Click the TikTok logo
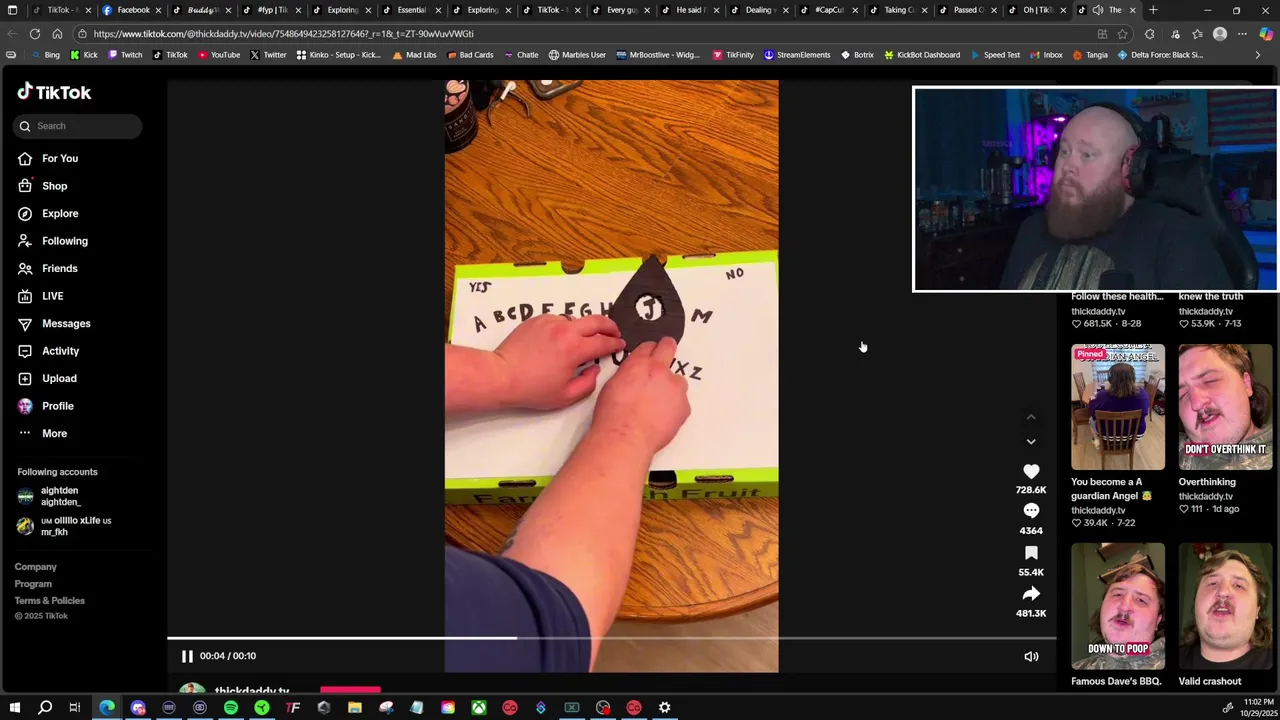This screenshot has height=720, width=1280. (x=54, y=92)
